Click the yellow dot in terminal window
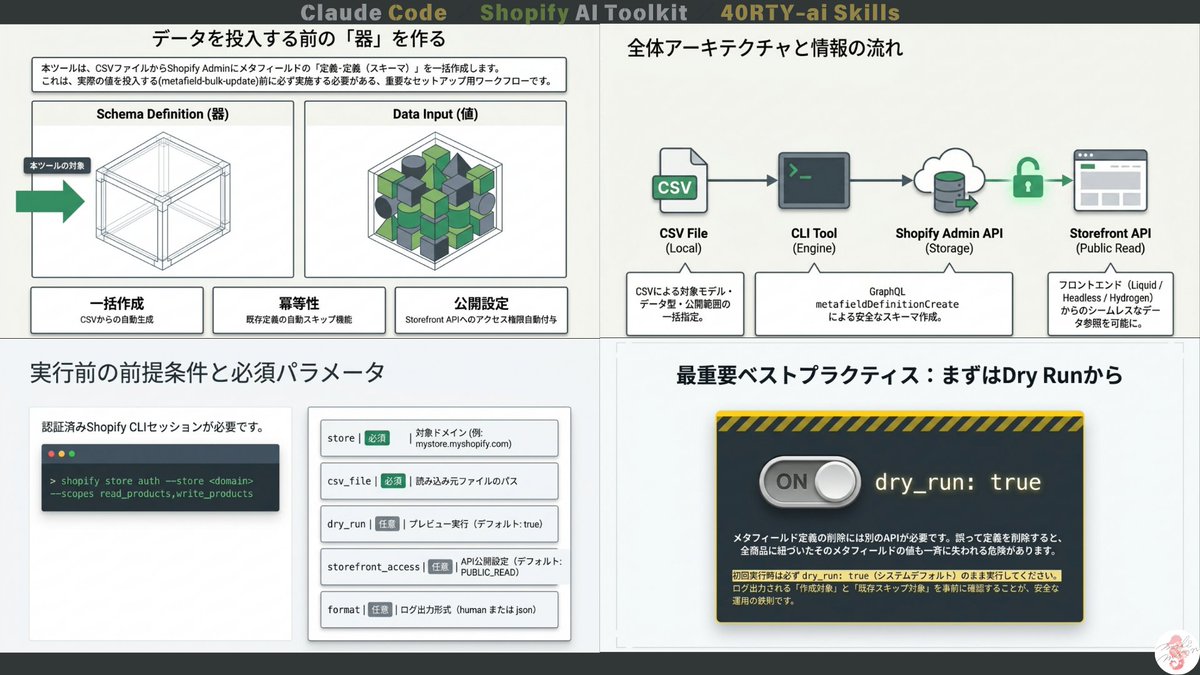The width and height of the screenshot is (1200, 675). point(62,453)
